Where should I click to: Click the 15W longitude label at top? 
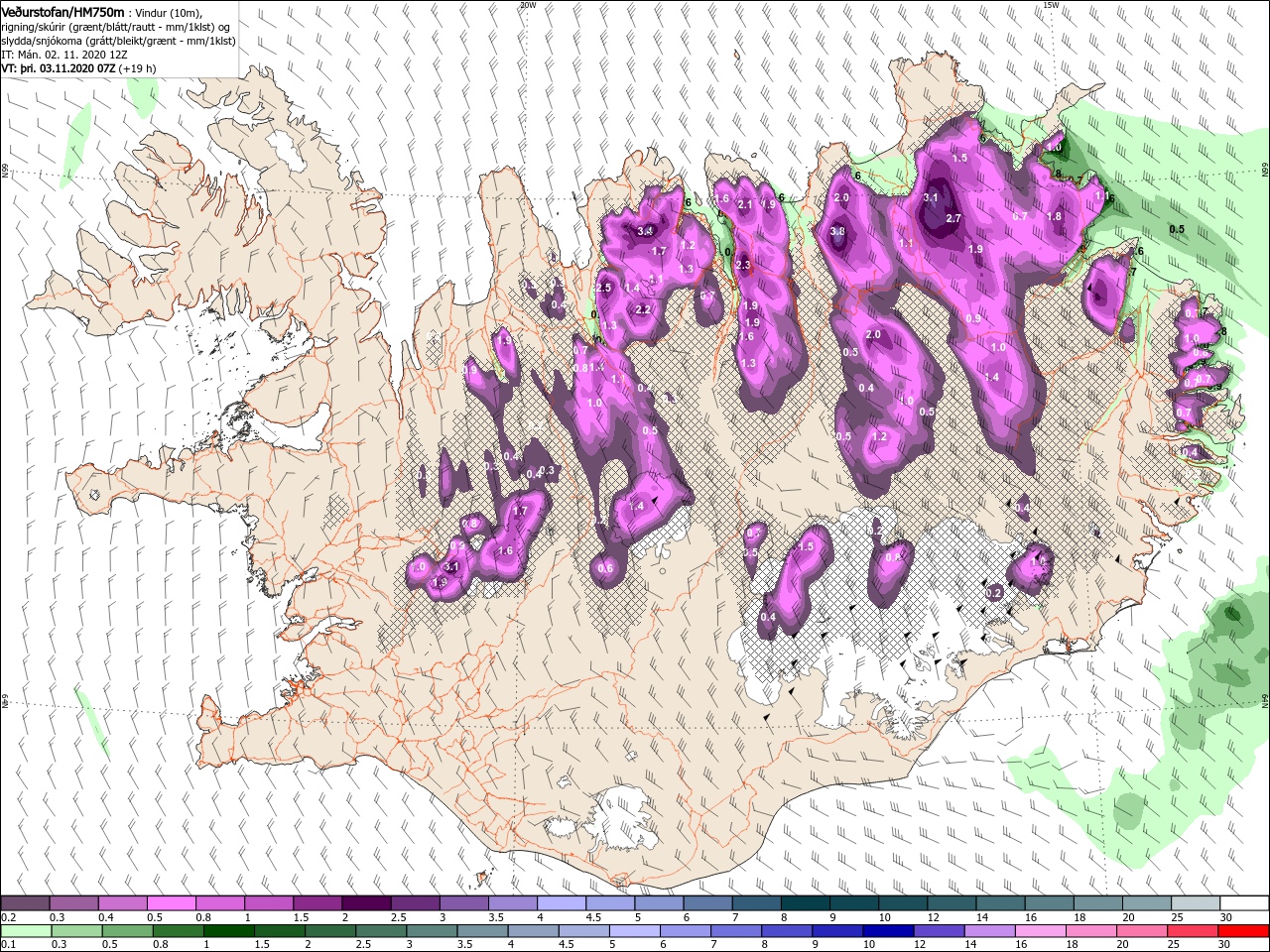point(1050,5)
